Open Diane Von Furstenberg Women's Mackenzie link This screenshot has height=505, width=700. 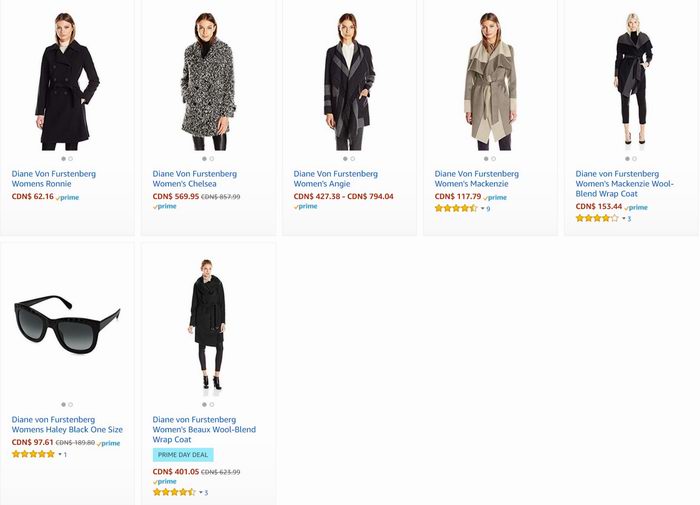tap(476, 179)
